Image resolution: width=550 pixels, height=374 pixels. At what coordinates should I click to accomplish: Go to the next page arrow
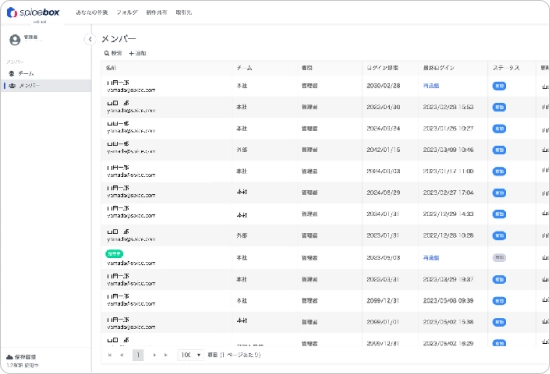pos(154,355)
